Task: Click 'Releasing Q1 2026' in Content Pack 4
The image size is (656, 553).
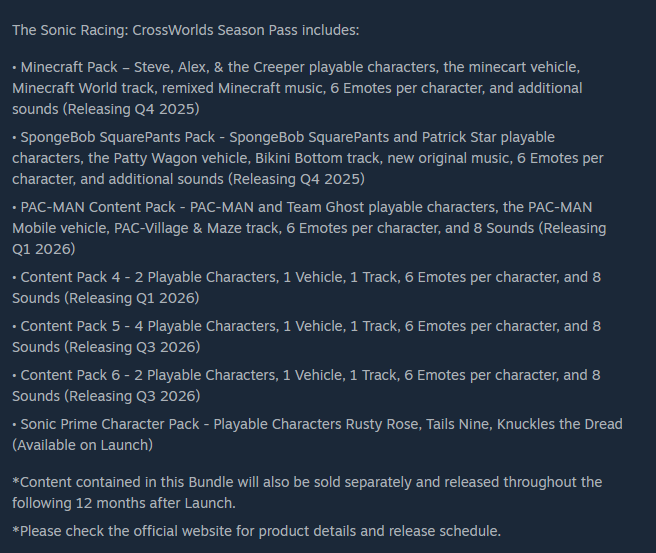Action: 131,298
